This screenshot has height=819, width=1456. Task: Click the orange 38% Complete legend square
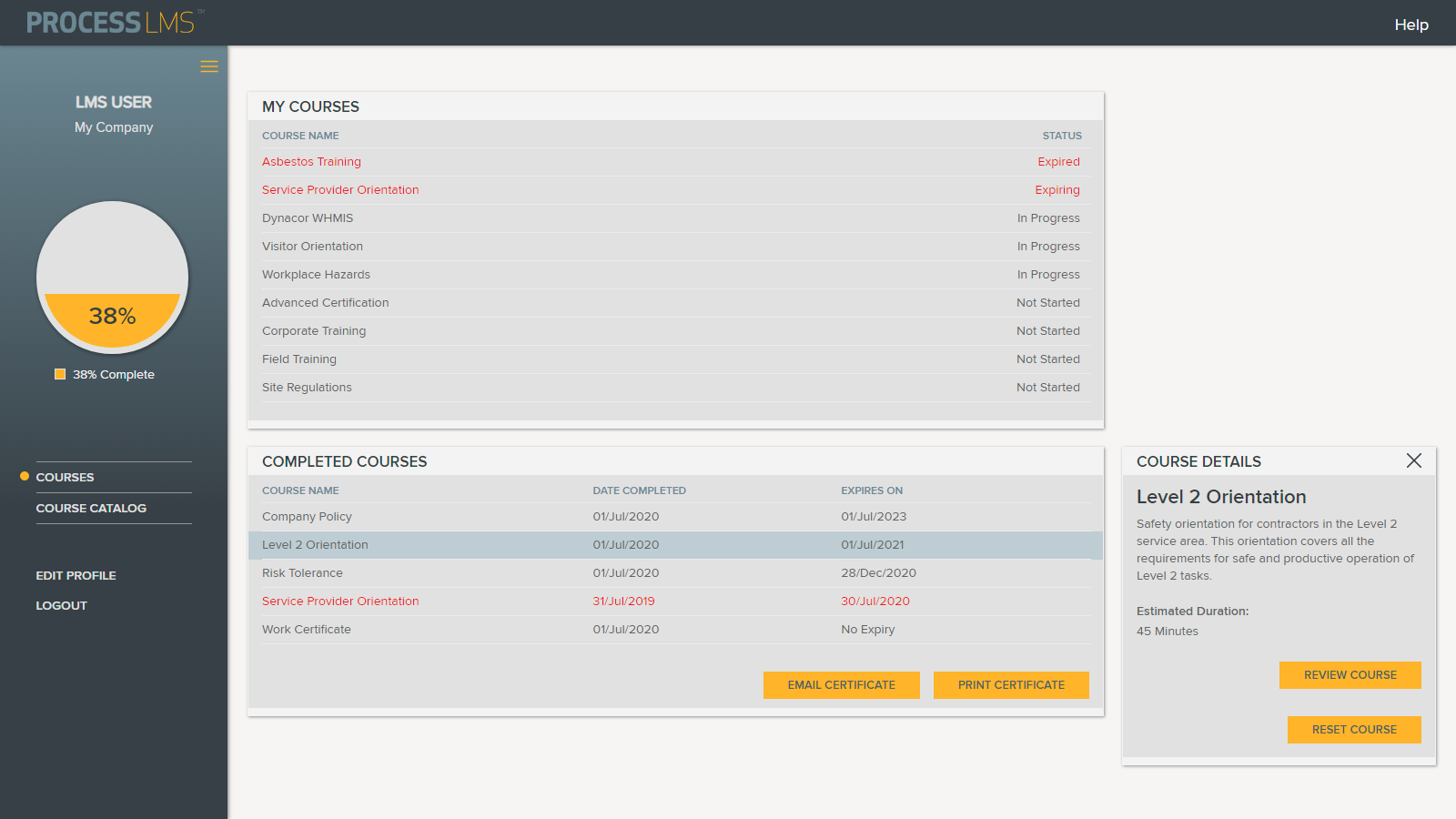[60, 374]
